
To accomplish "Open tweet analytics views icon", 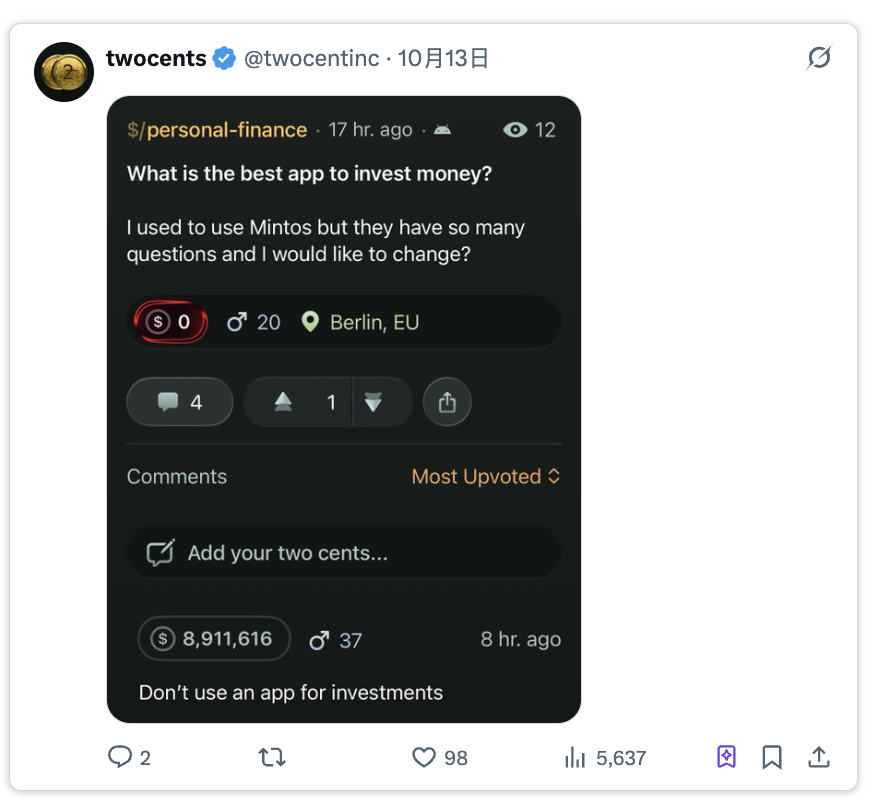I will click(575, 757).
